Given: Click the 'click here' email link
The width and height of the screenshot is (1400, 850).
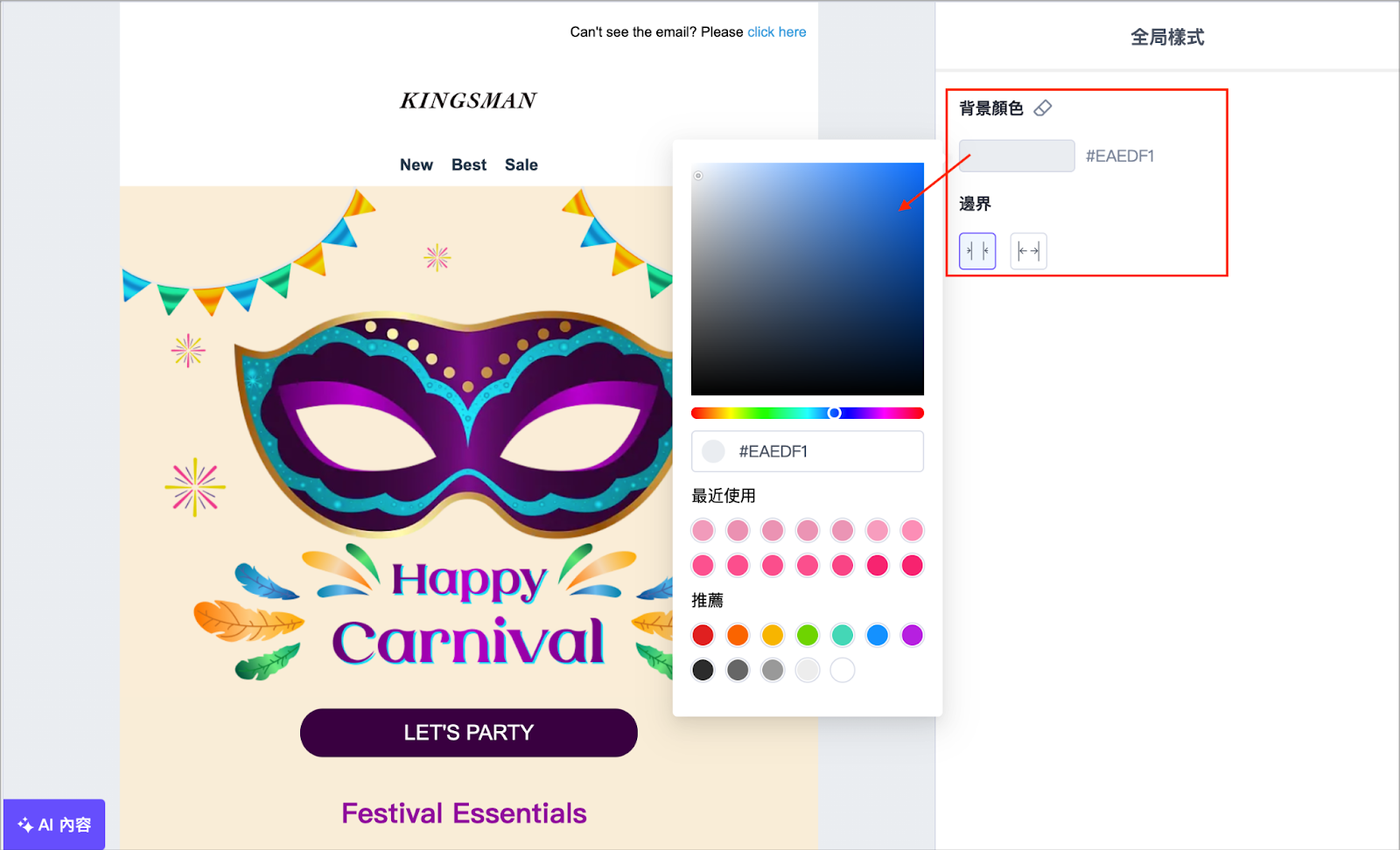Looking at the screenshot, I should click(776, 32).
